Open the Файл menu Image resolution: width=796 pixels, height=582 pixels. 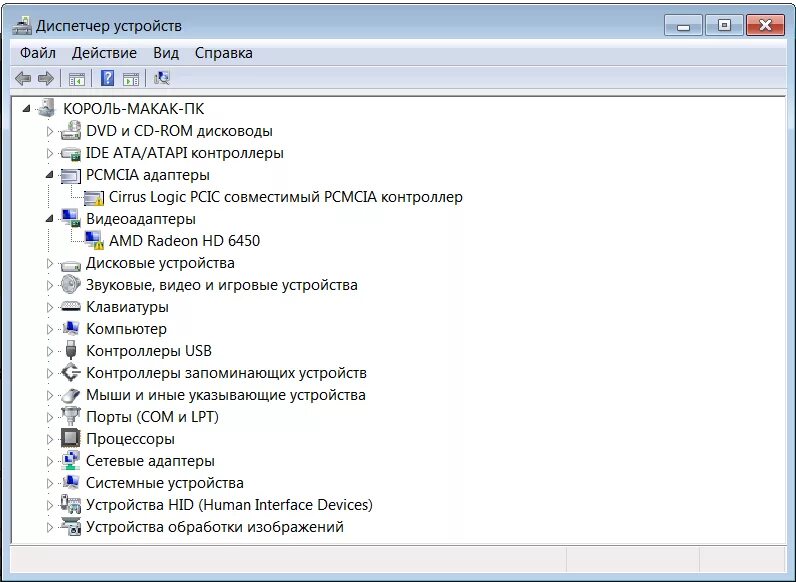point(38,53)
